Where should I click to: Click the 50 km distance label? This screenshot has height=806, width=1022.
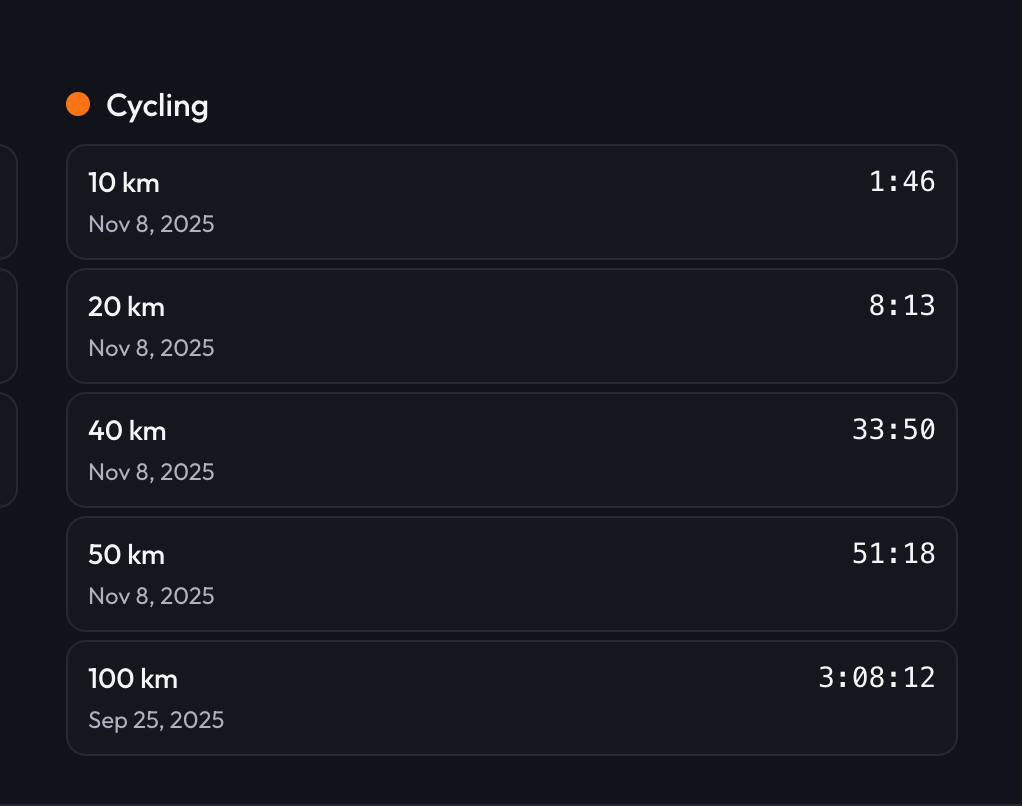[126, 555]
